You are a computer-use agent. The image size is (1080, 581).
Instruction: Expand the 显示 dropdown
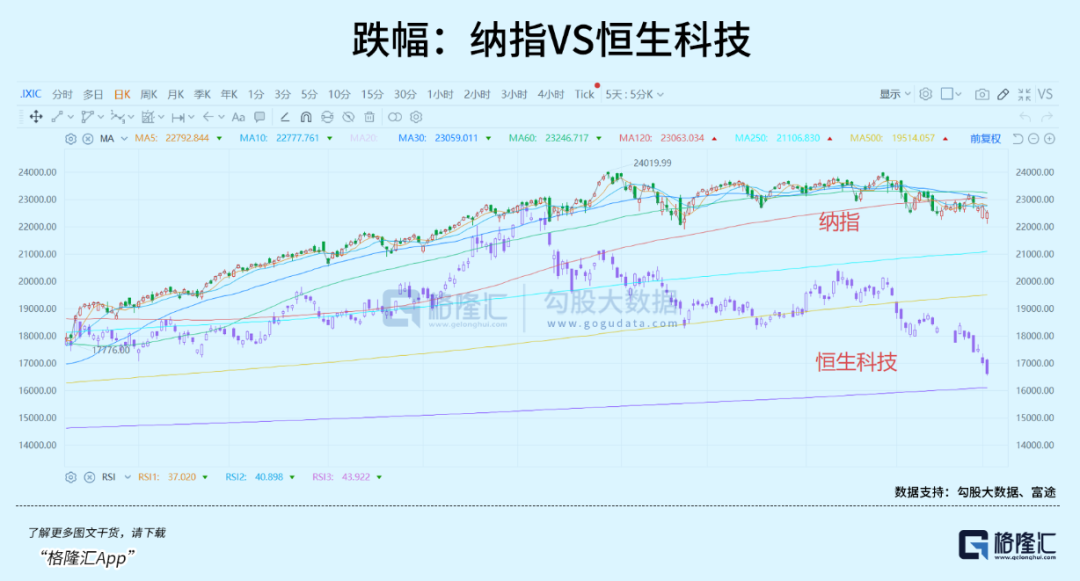895,94
